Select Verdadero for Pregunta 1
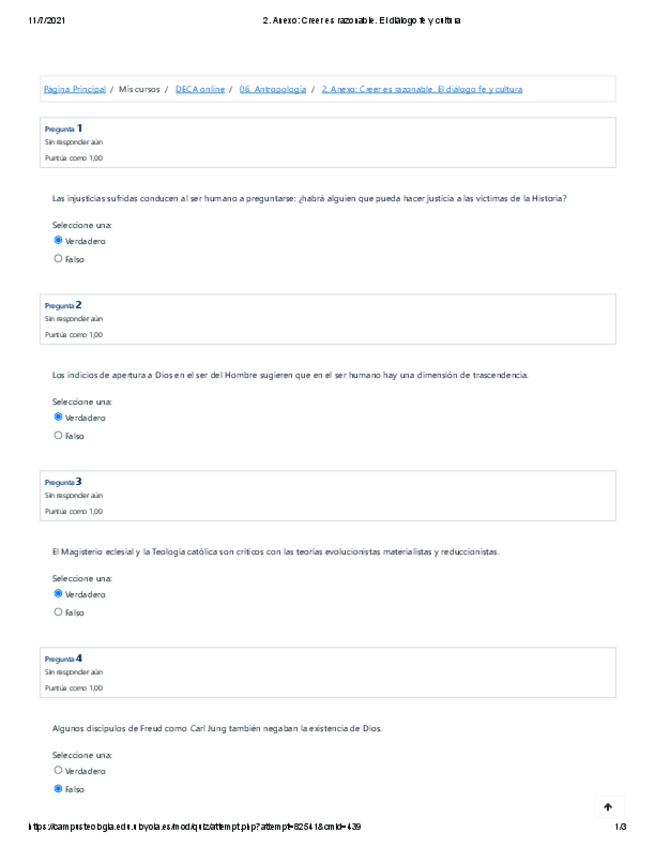This screenshot has width=655, height=848. (58, 241)
